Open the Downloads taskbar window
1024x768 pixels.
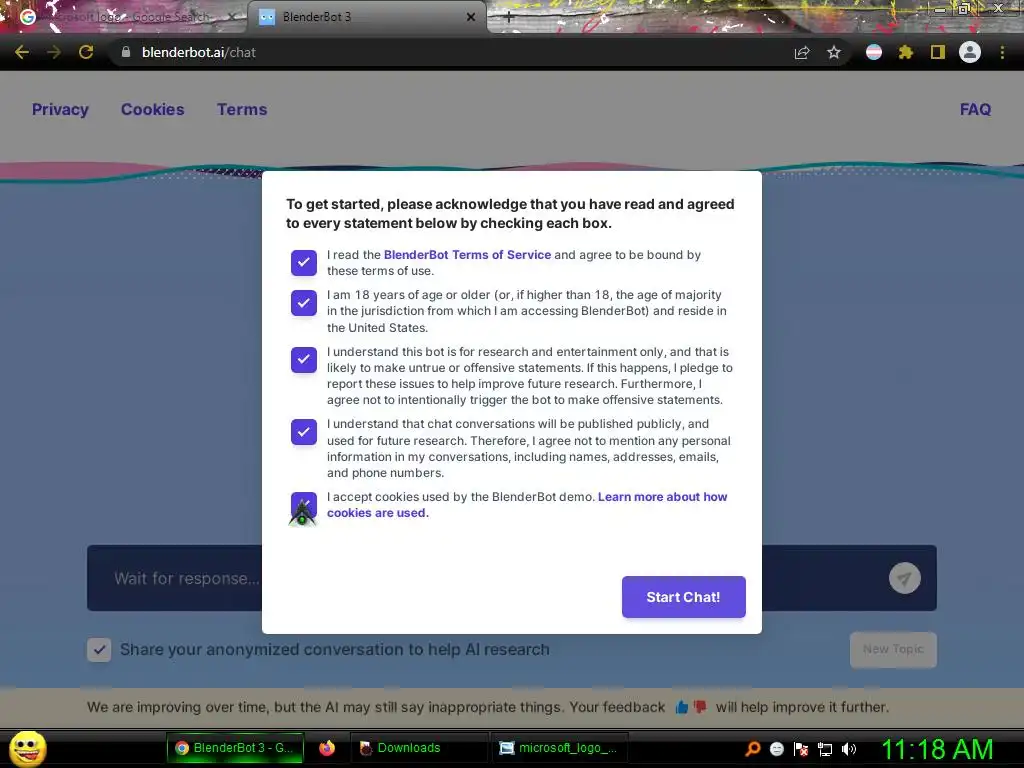point(419,748)
